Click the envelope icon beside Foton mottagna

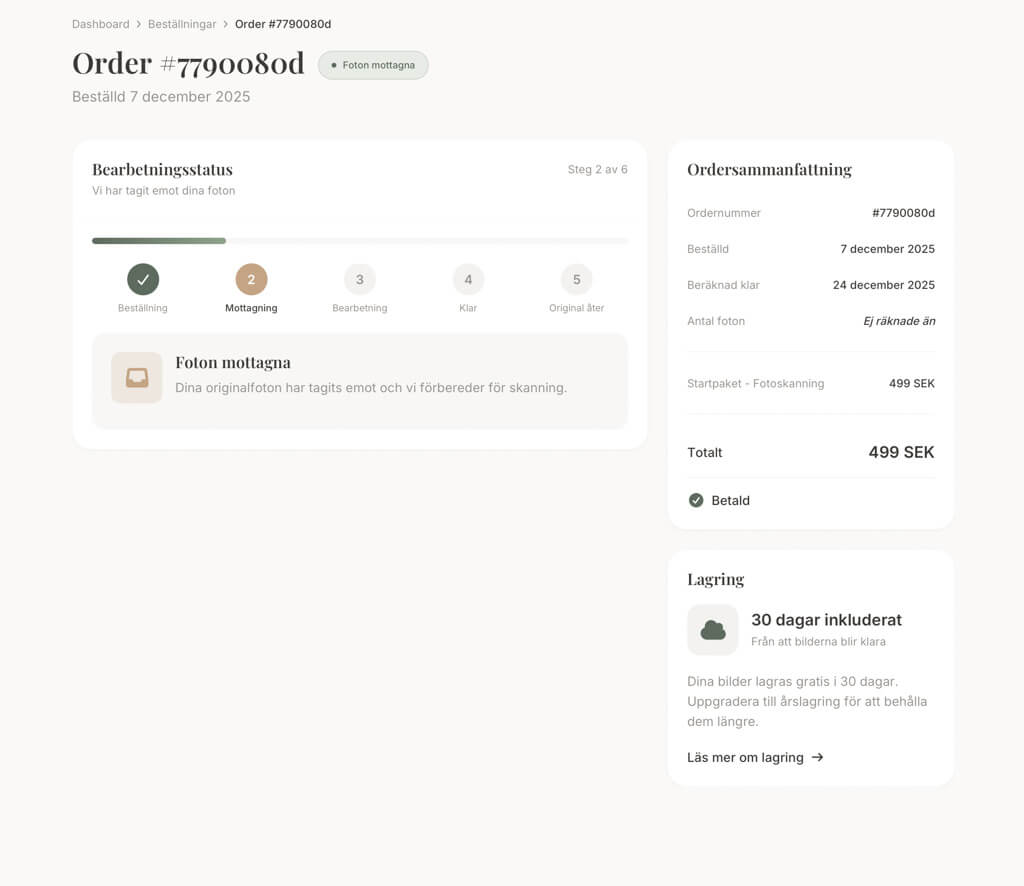pyautogui.click(x=136, y=377)
